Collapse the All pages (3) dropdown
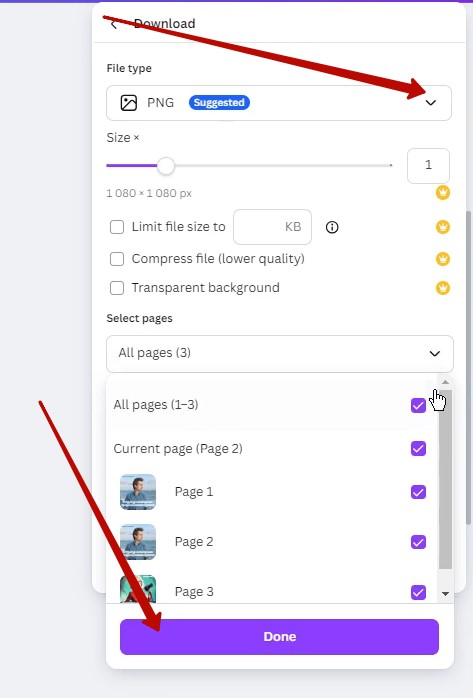473x698 pixels. (x=280, y=353)
